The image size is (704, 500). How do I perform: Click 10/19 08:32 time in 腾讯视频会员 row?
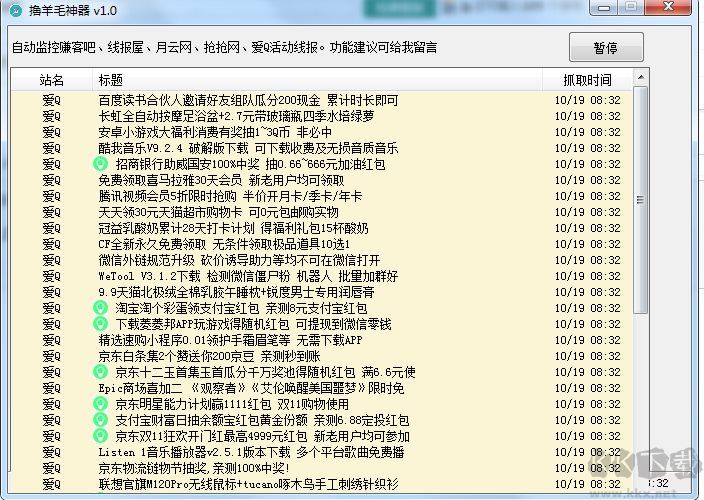coord(588,196)
